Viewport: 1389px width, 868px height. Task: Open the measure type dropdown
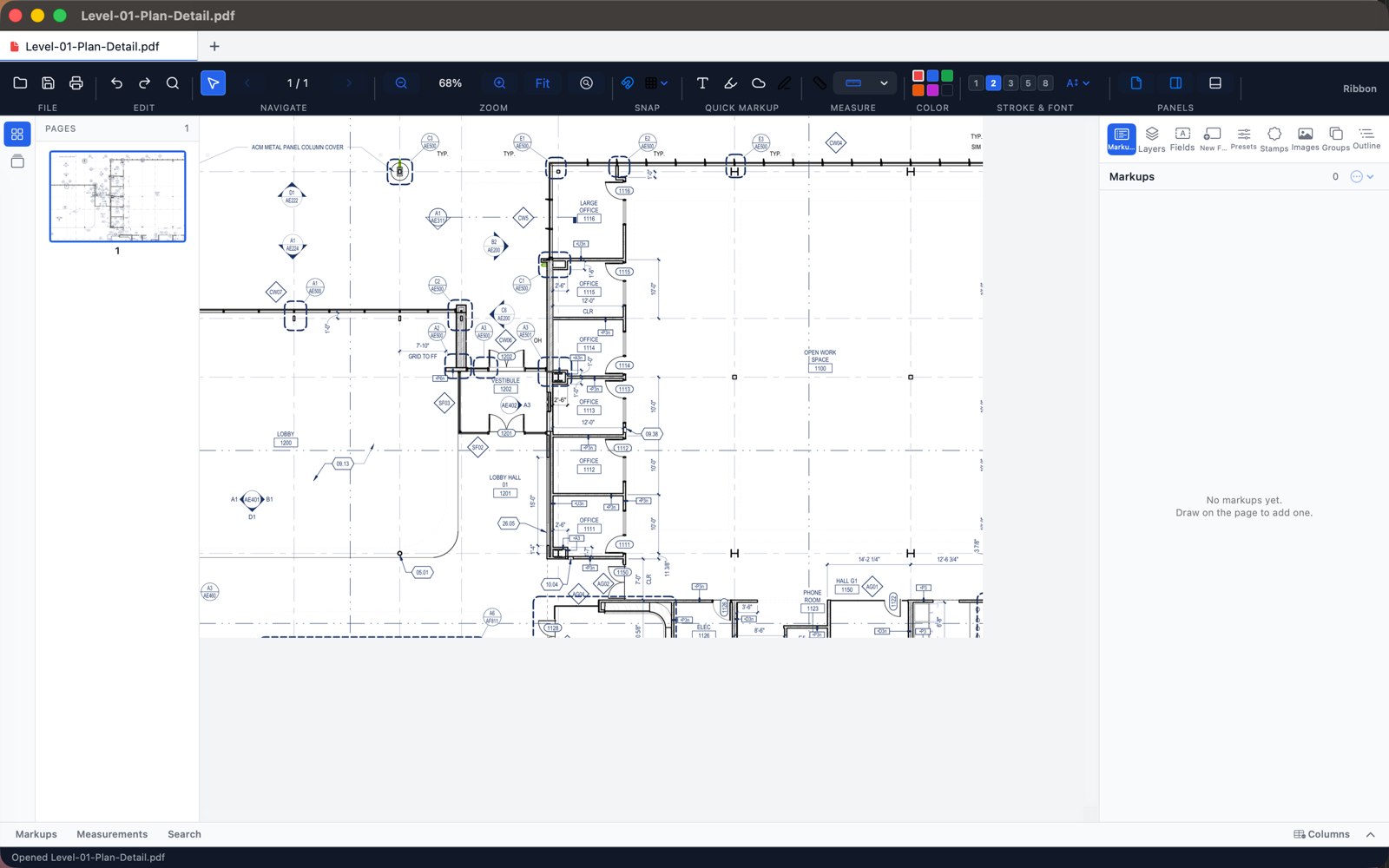coord(866,83)
